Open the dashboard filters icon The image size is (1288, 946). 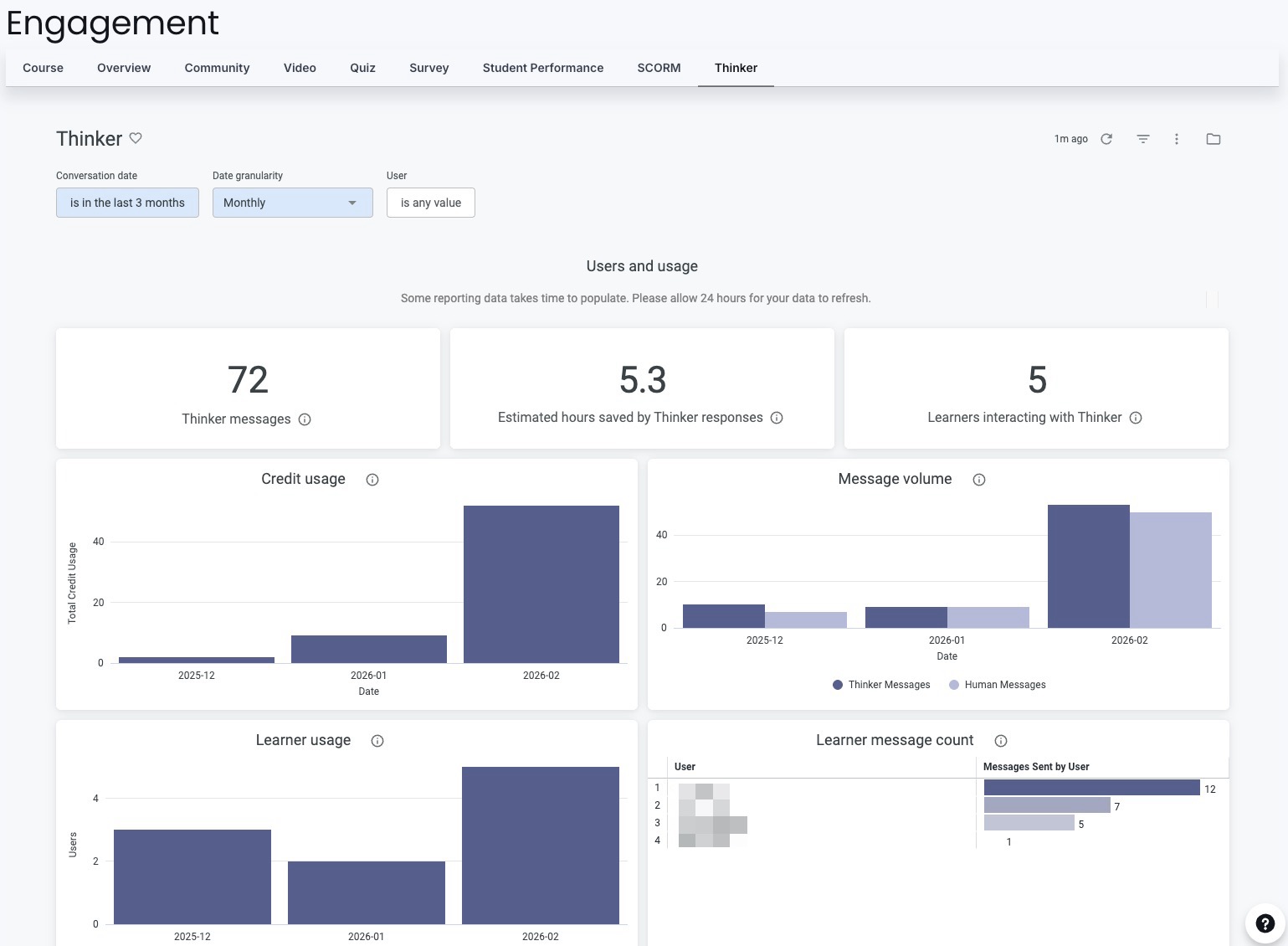1143,139
